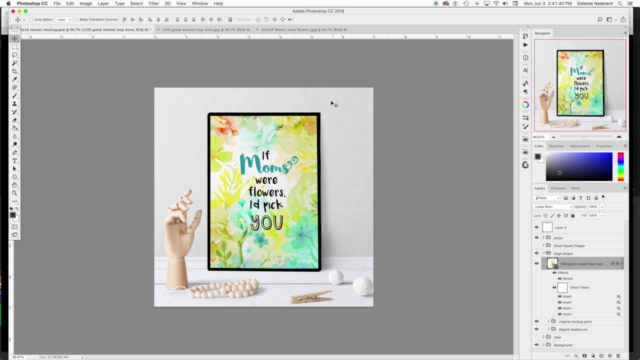Screen dimensions: 640x360
Task: Select the Crop tool
Action: tap(15, 71)
